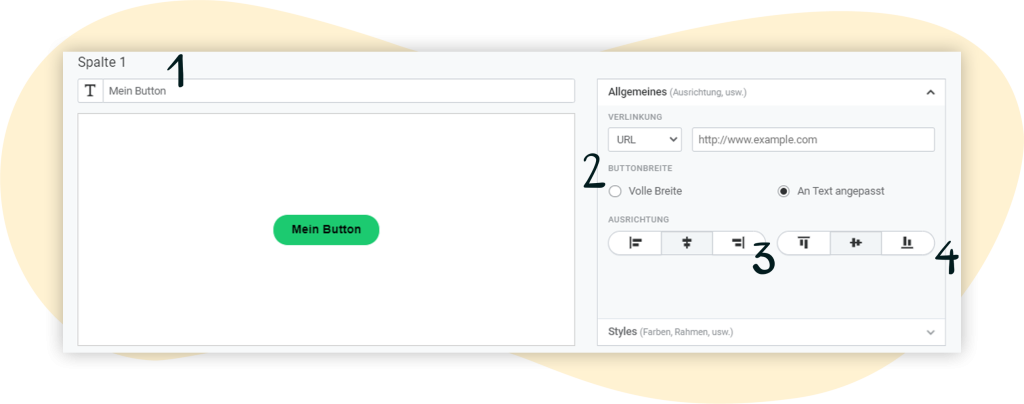Align button to the left horizontally
The width and height of the screenshot is (1024, 404).
point(635,243)
